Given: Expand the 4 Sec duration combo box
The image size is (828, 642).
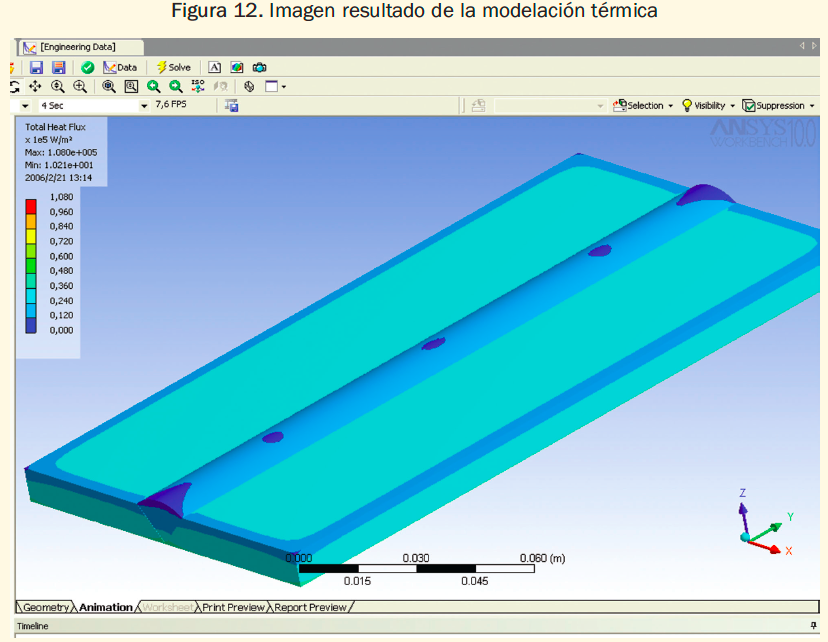Looking at the screenshot, I should pos(144,105).
